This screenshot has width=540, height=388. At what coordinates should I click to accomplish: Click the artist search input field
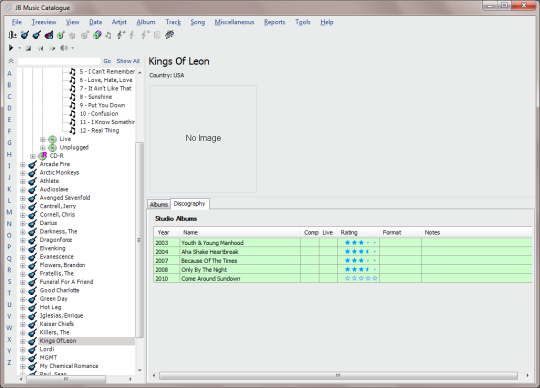click(59, 61)
